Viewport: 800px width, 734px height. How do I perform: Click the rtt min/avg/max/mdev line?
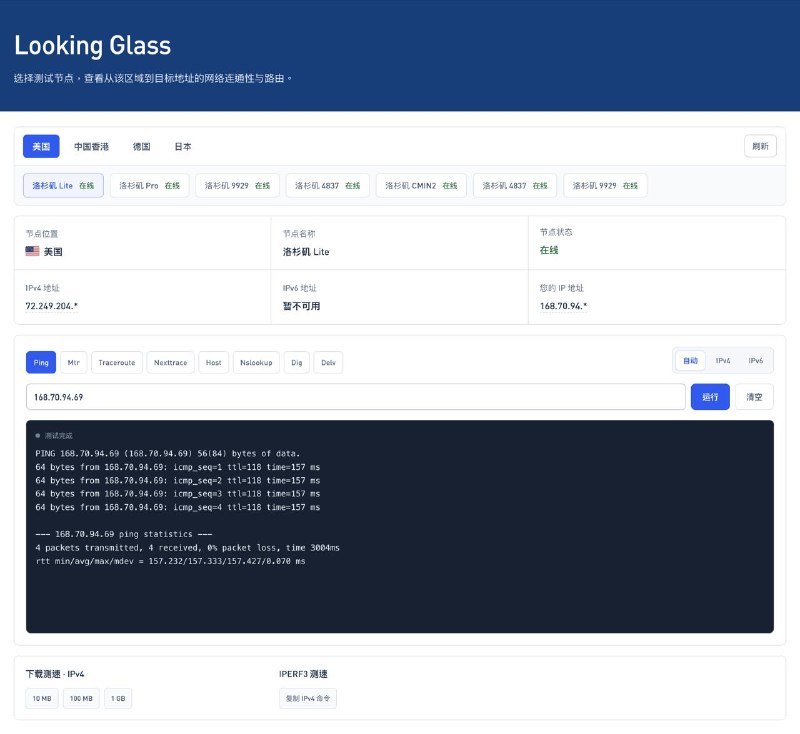click(170, 561)
